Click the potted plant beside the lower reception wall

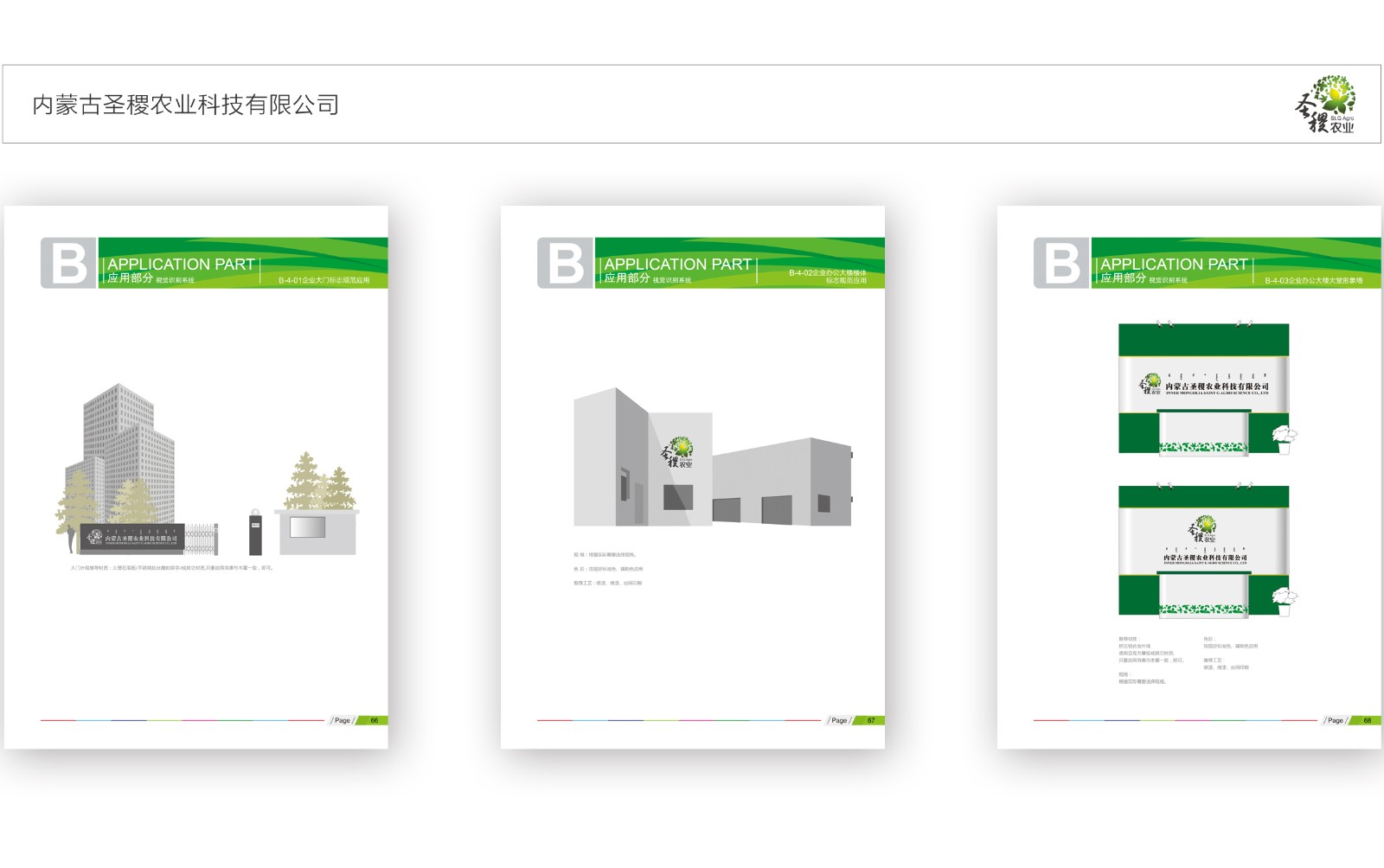1285,600
